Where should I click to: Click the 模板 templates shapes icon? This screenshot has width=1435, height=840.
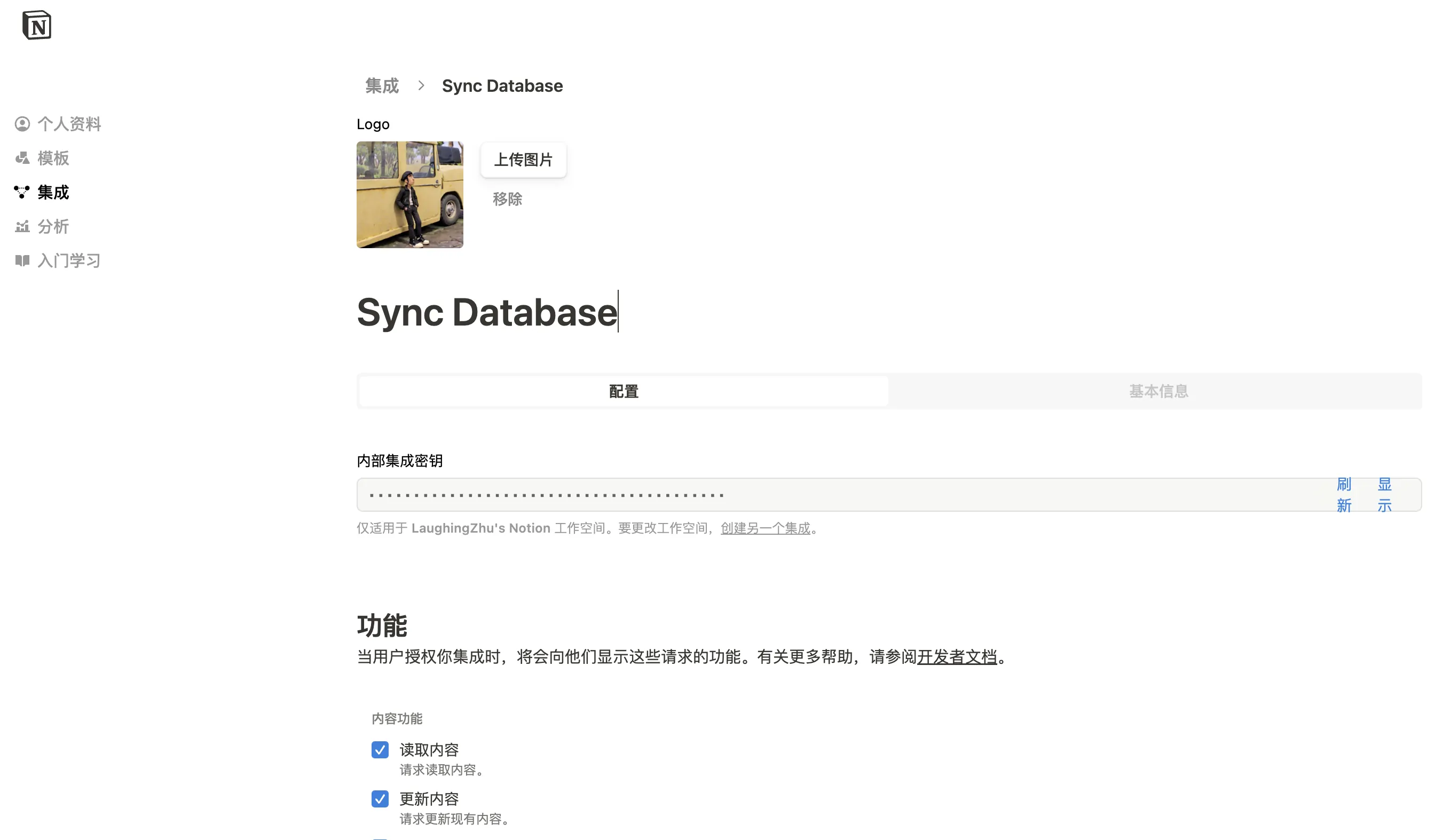pyautogui.click(x=22, y=158)
